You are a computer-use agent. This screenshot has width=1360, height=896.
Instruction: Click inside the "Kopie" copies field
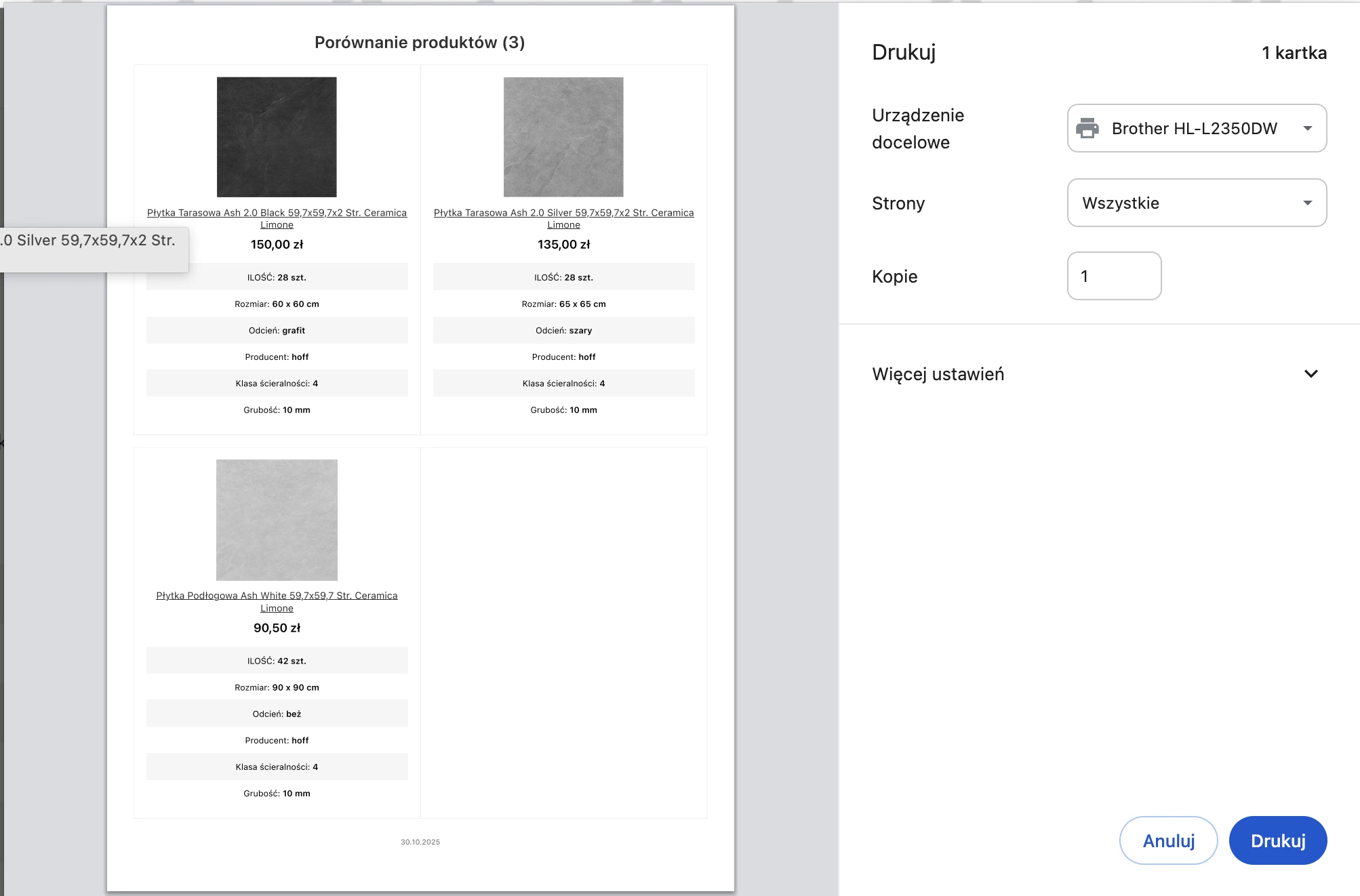pos(1114,276)
